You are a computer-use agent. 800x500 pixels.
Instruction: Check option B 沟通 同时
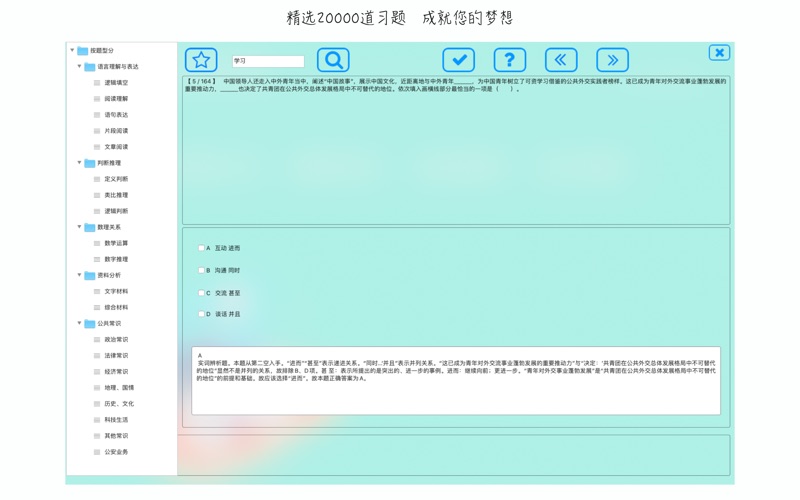point(201,270)
